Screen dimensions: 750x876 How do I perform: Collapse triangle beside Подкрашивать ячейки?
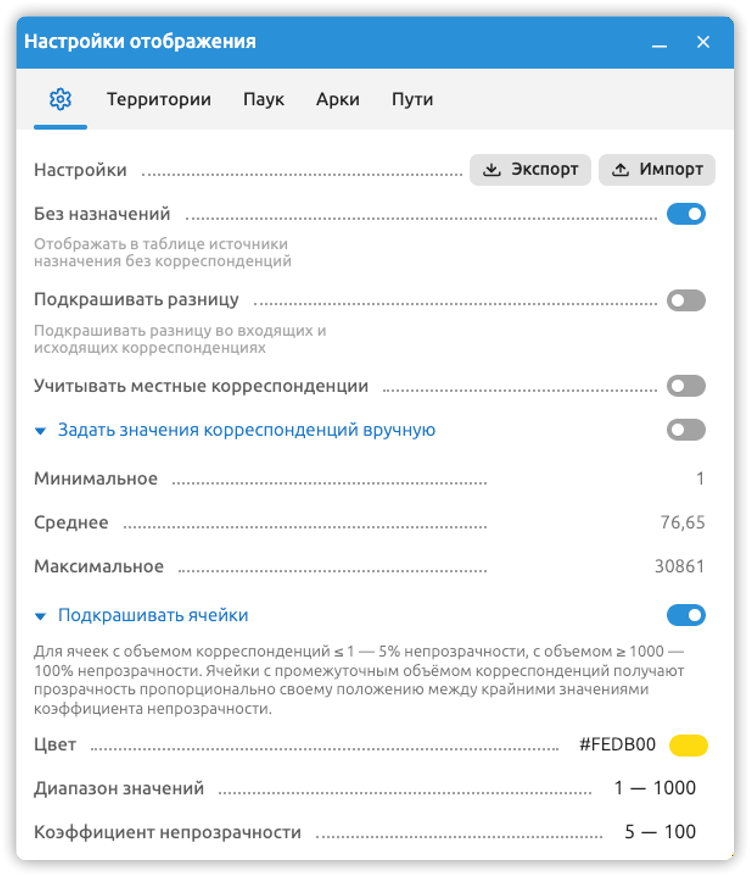point(40,616)
